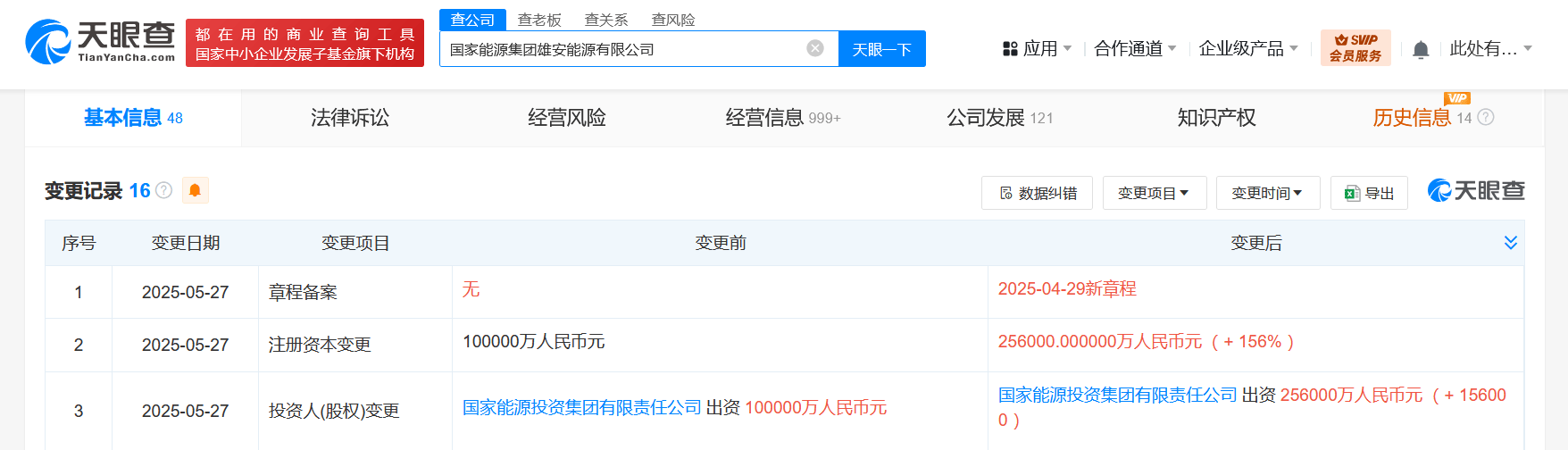Screen dimensions: 1568x450
Task: Switch to the 查关系 search tab
Action: [x=606, y=20]
